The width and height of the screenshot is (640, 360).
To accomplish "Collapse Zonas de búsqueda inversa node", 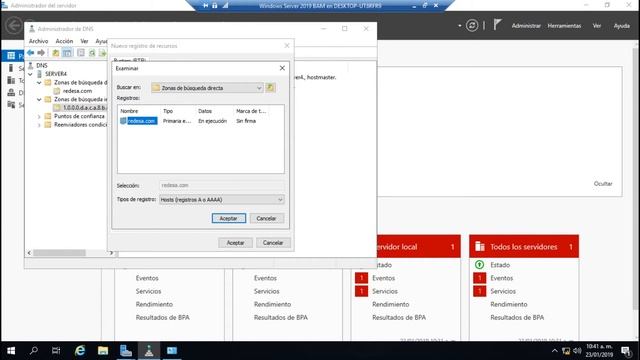I will click(x=39, y=100).
